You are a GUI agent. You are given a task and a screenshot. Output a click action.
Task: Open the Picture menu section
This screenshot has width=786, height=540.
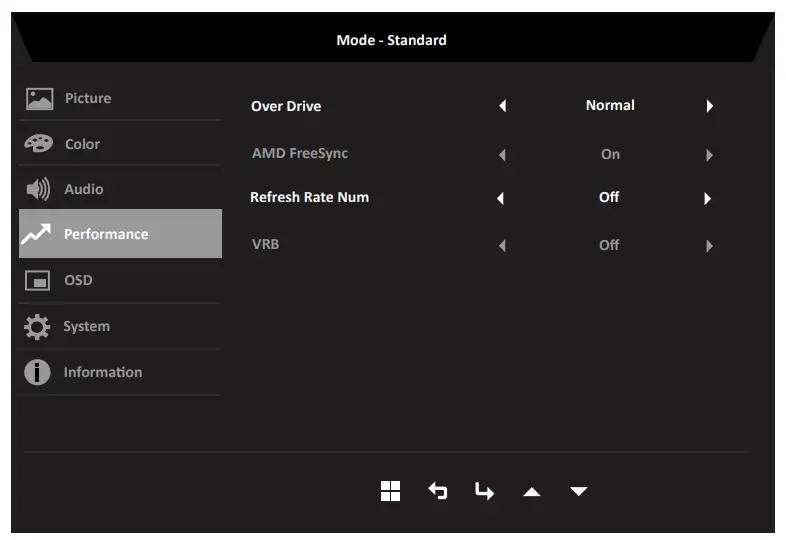(x=120, y=98)
